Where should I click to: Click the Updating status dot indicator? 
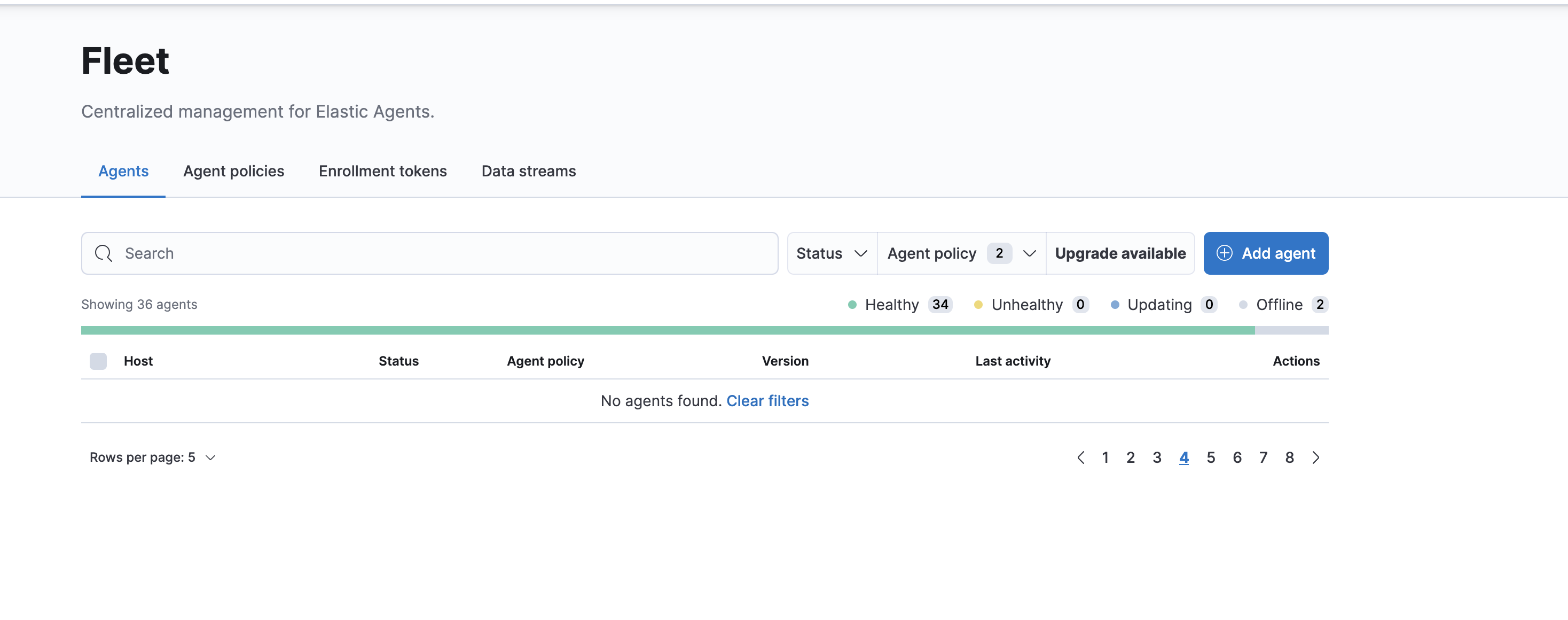(x=1115, y=305)
